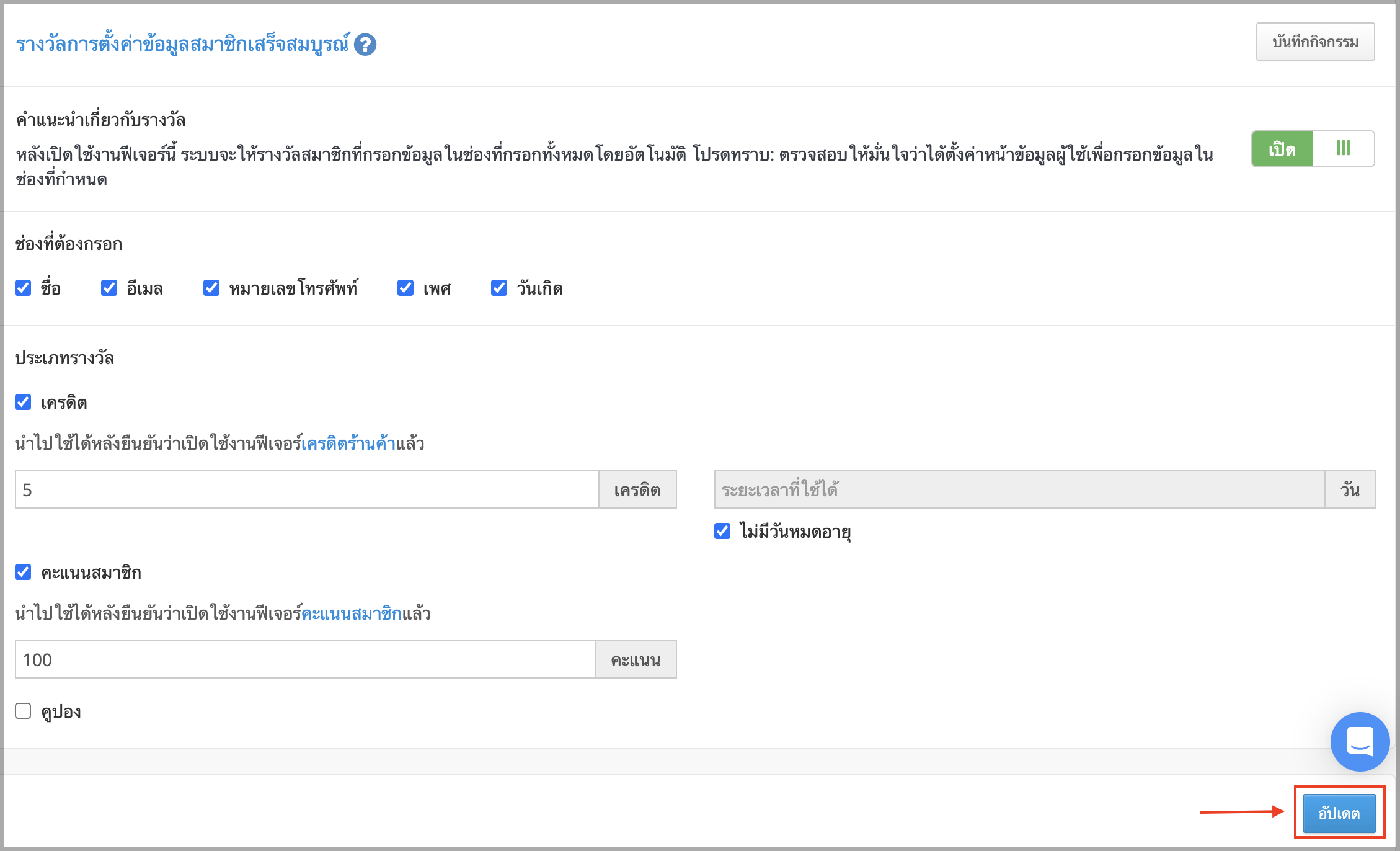1400x851 pixels.
Task: Disable the คะแนนสมาชิก reward checkbox
Action: click(23, 572)
